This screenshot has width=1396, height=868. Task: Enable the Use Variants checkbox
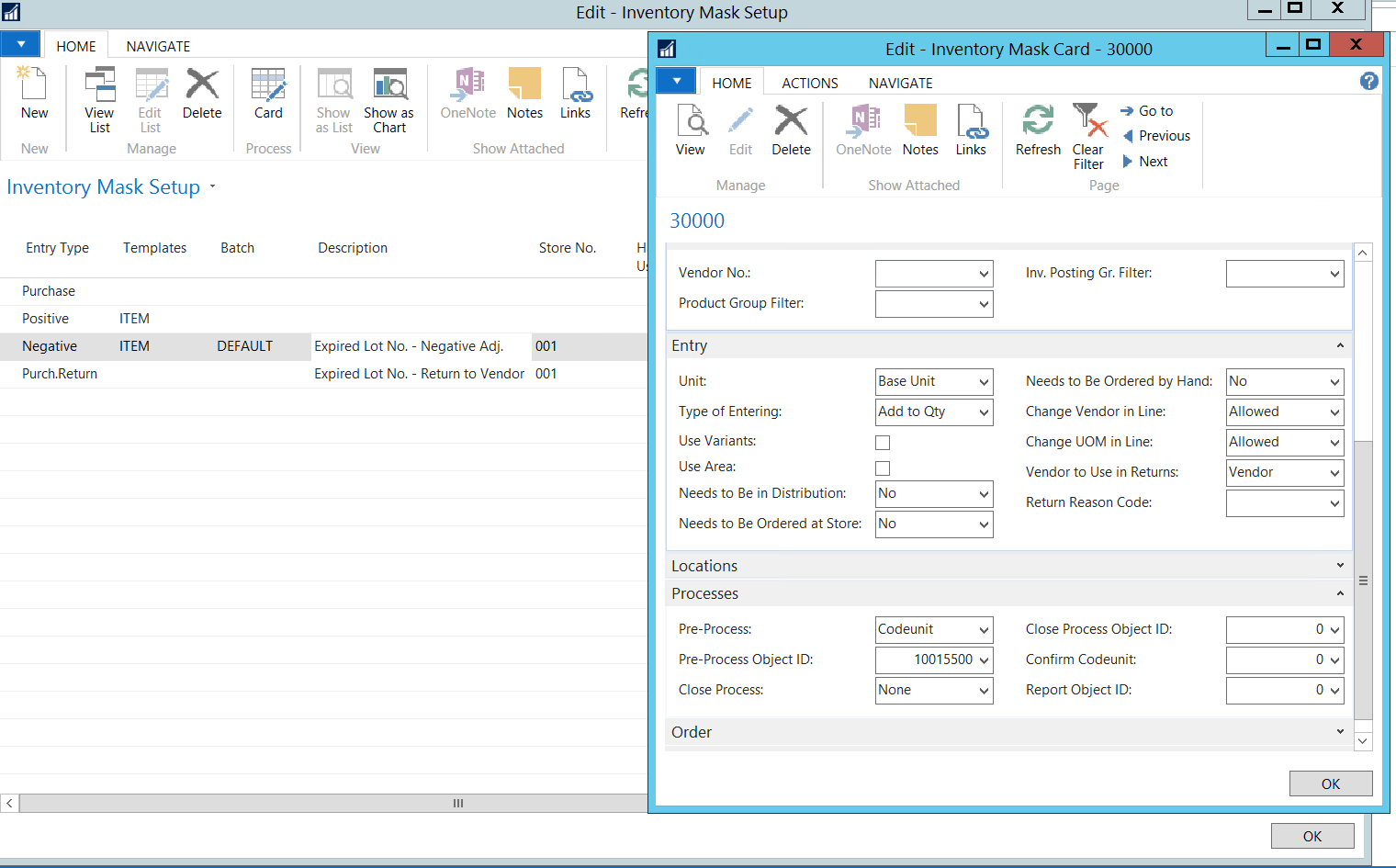point(883,443)
